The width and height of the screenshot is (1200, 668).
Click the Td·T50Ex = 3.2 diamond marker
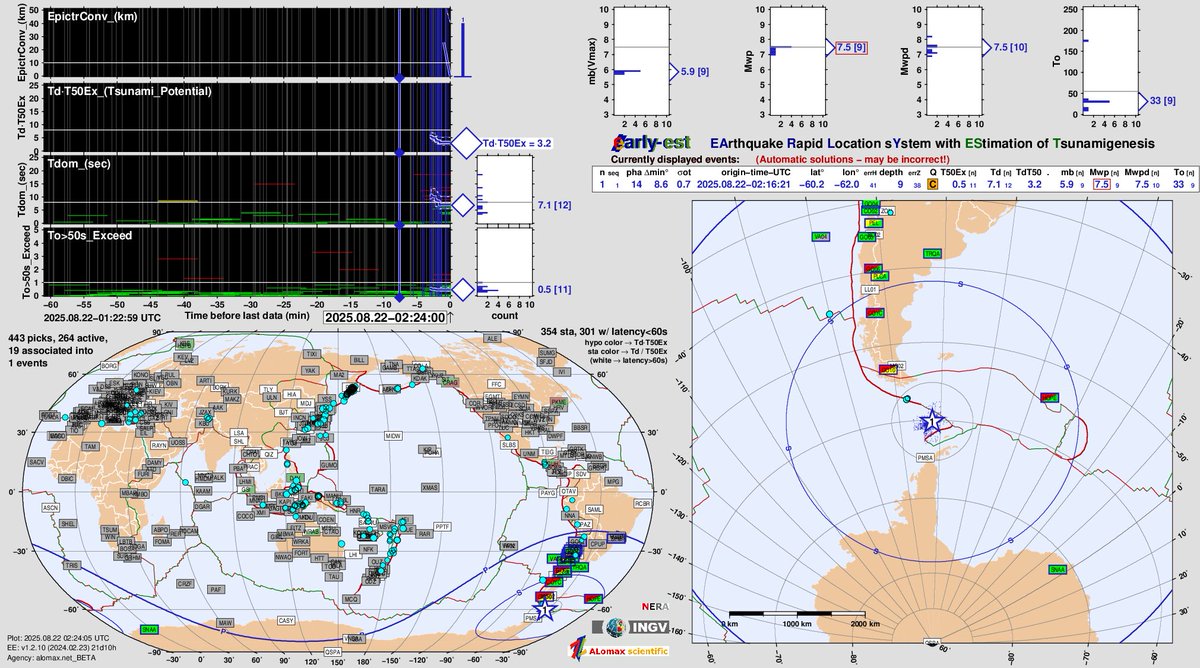tap(465, 143)
